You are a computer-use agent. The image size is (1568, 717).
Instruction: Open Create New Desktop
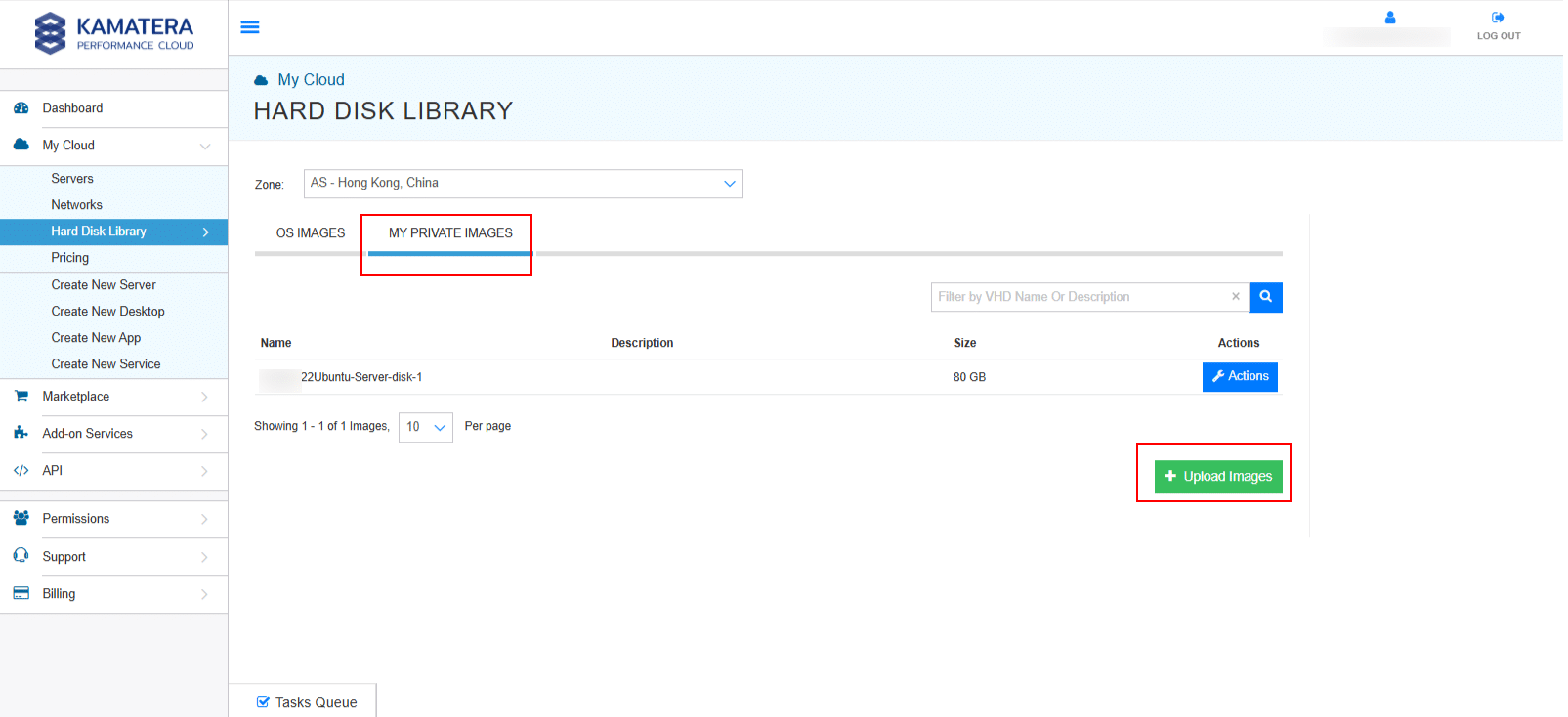click(x=108, y=312)
